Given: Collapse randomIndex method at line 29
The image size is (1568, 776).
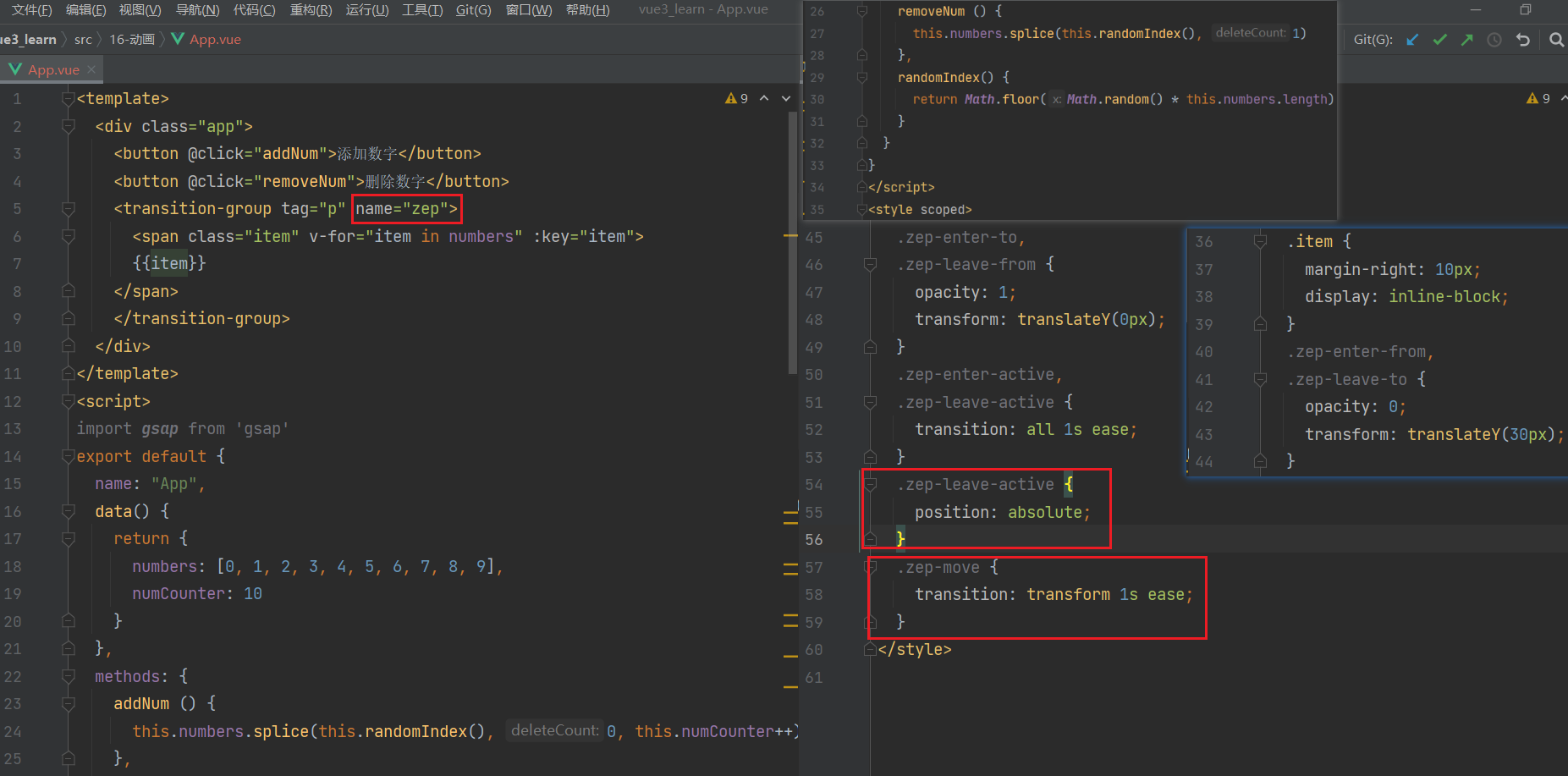Looking at the screenshot, I should (x=861, y=77).
